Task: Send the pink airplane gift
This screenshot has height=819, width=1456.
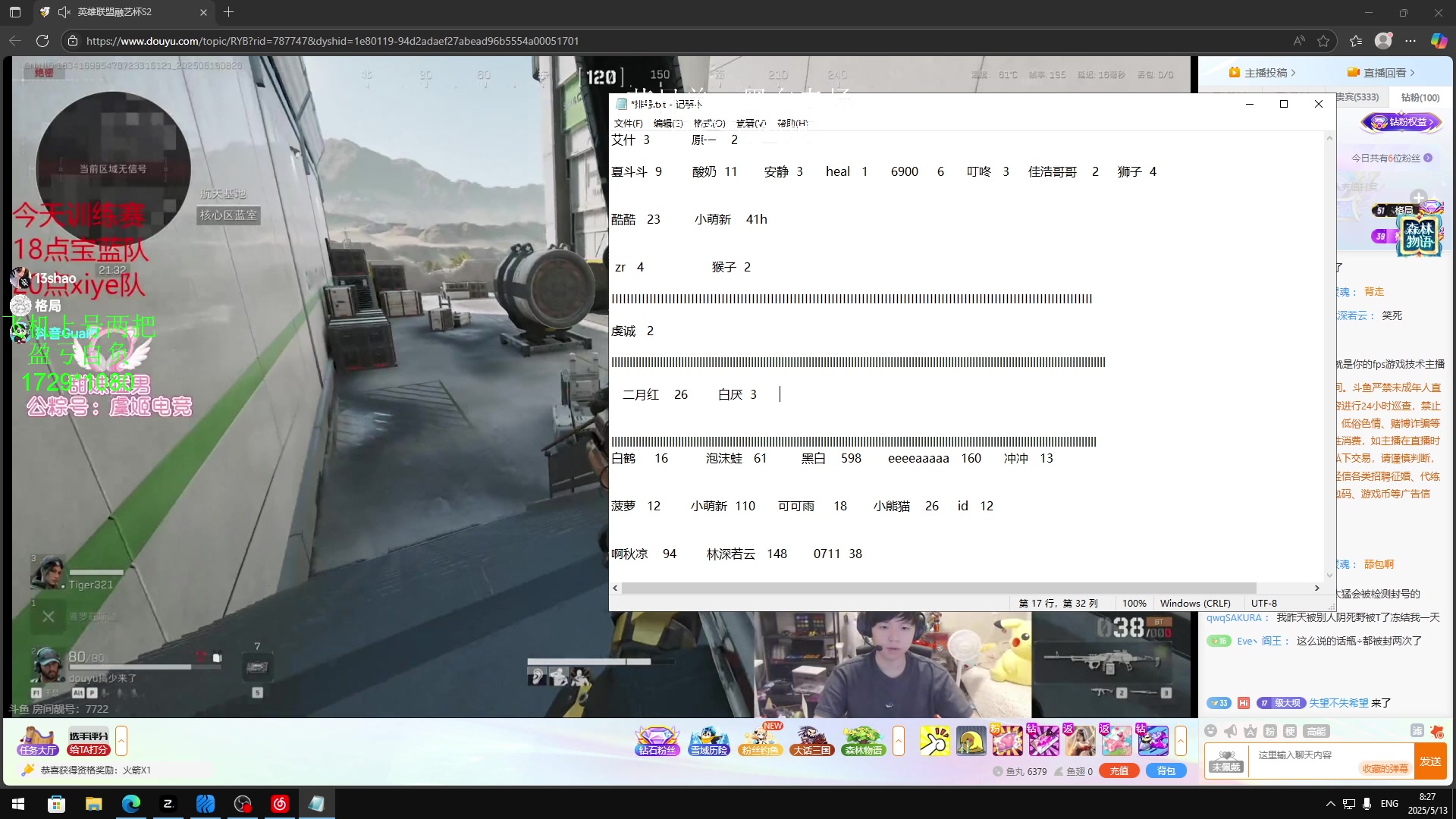Action: pos(1116,741)
